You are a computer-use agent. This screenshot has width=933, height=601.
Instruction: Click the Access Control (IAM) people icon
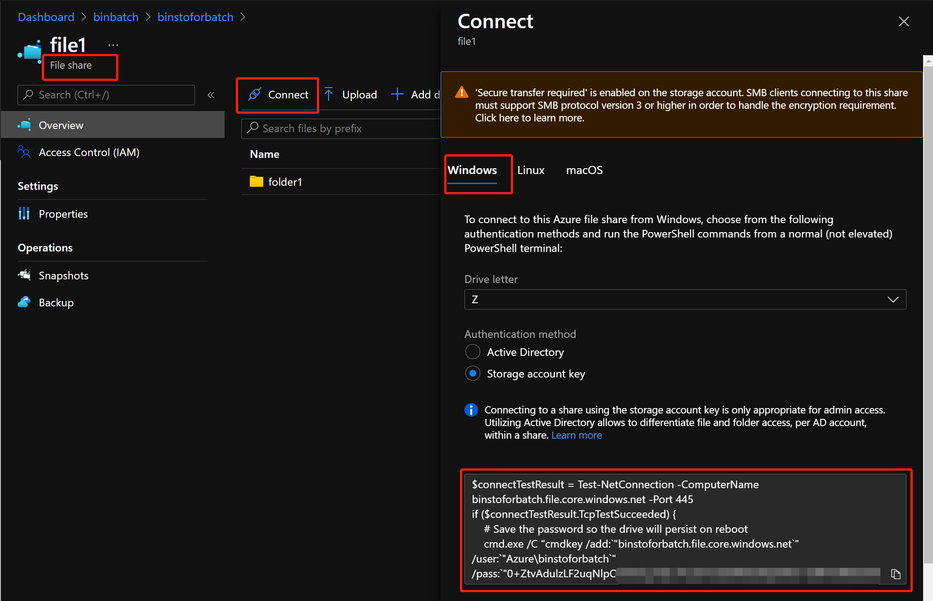(24, 152)
